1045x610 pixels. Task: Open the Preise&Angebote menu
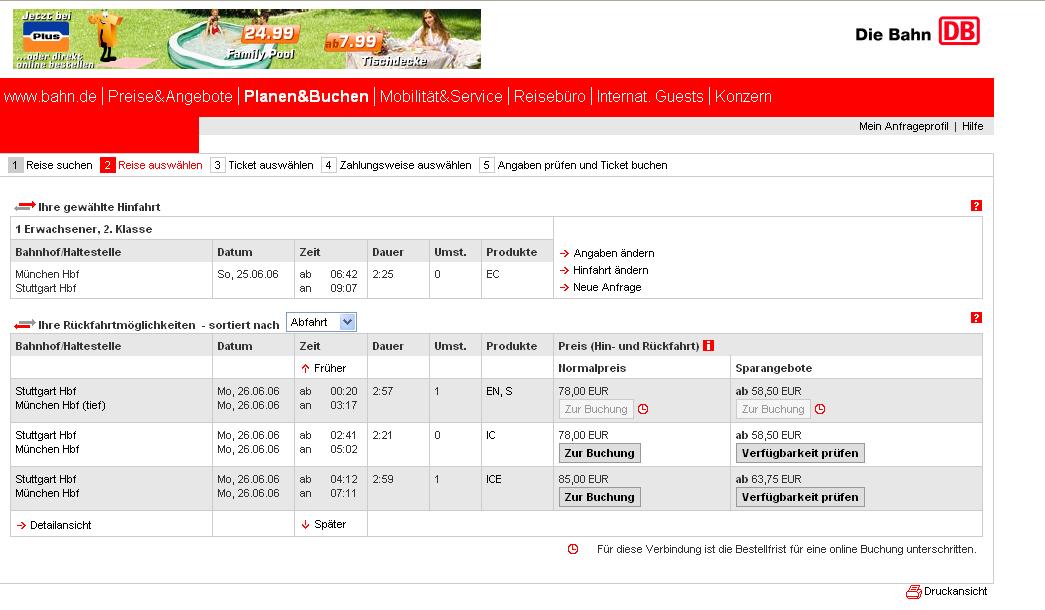[x=170, y=97]
